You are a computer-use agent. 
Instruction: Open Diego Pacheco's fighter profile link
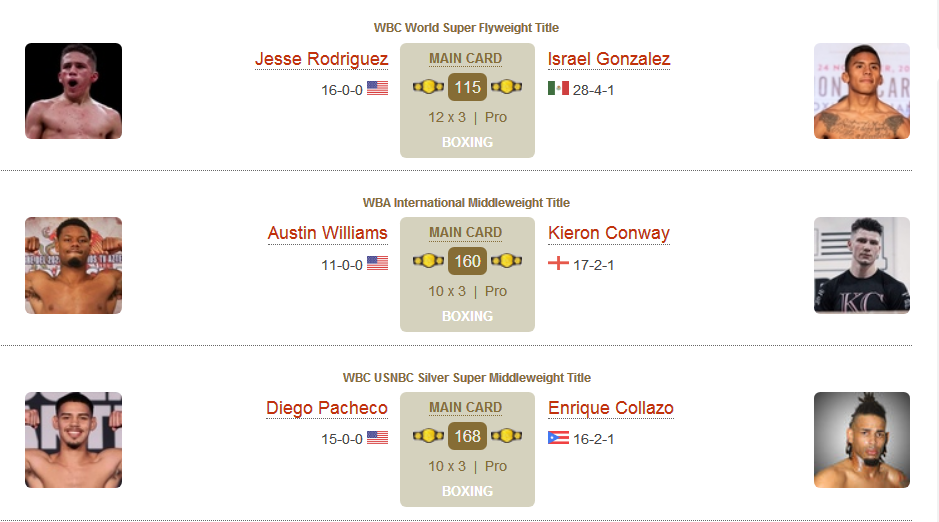[327, 408]
